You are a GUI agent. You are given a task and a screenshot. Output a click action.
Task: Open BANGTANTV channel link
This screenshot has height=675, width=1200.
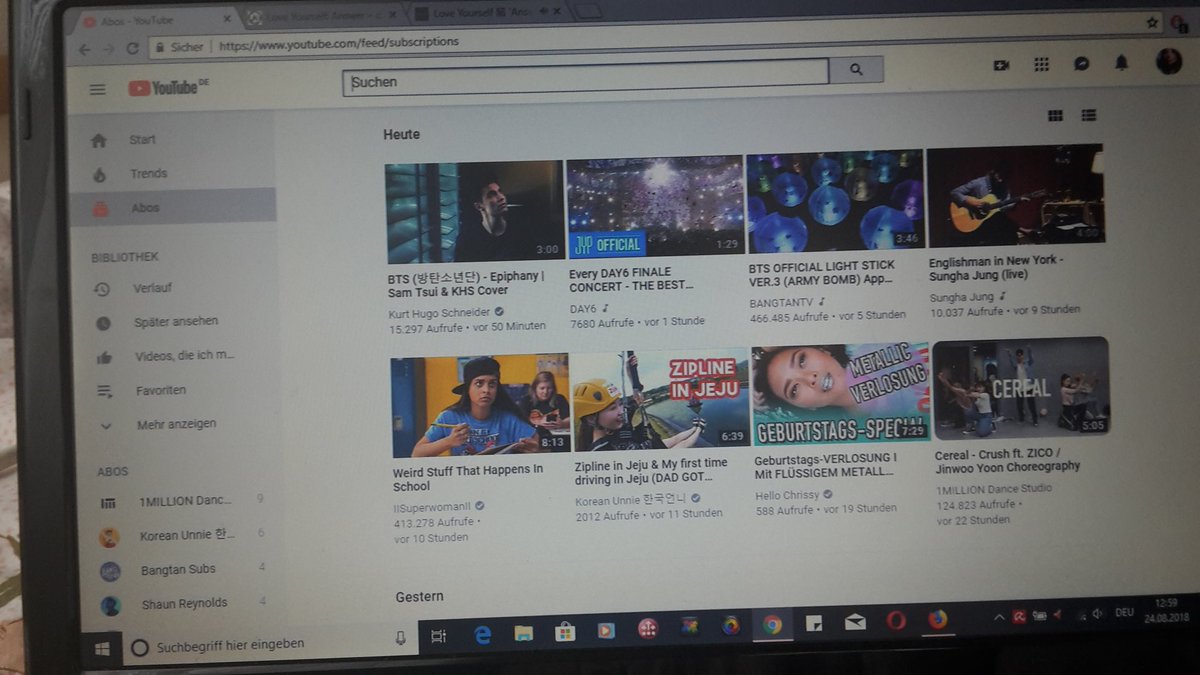coord(782,301)
